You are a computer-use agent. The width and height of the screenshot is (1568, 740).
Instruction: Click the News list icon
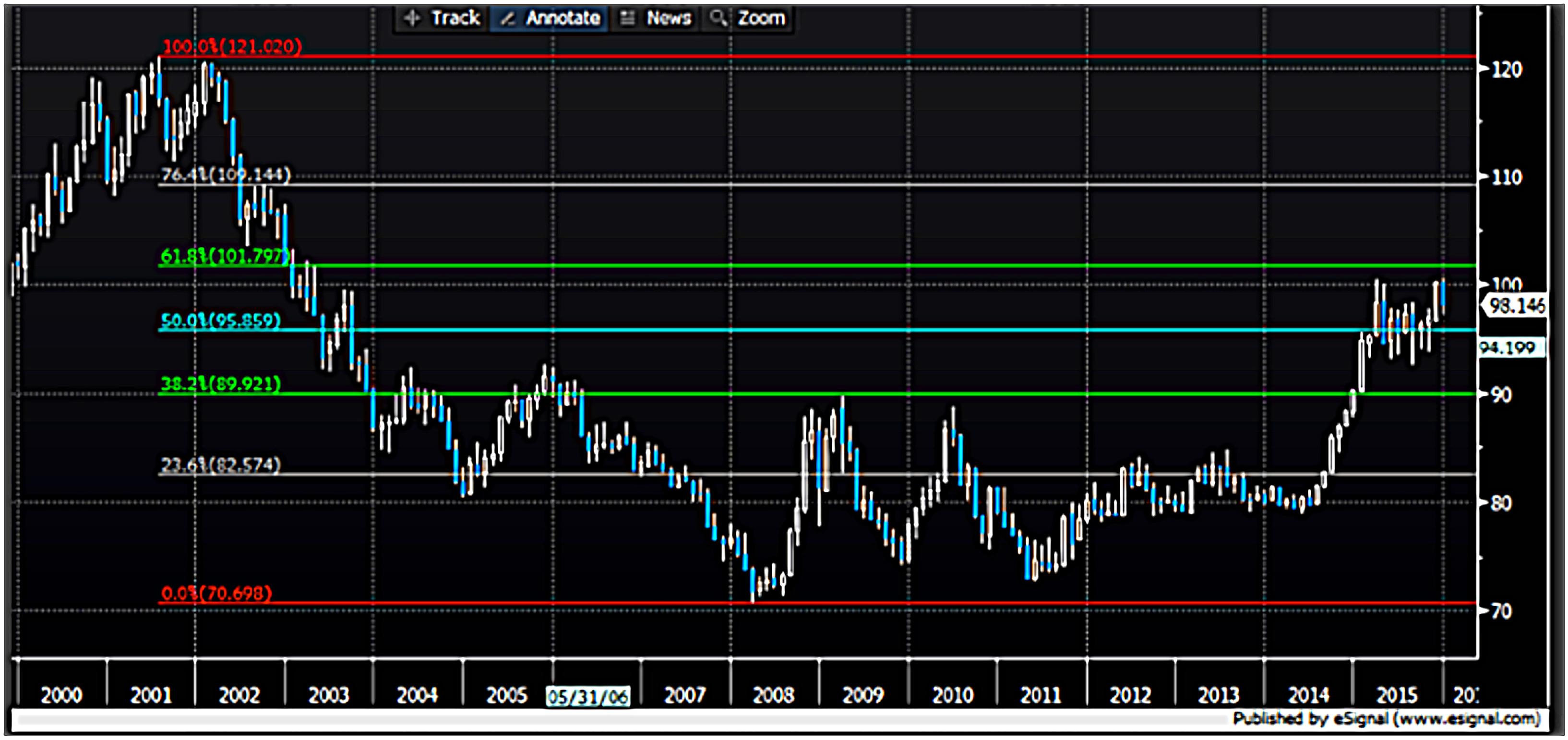(627, 18)
